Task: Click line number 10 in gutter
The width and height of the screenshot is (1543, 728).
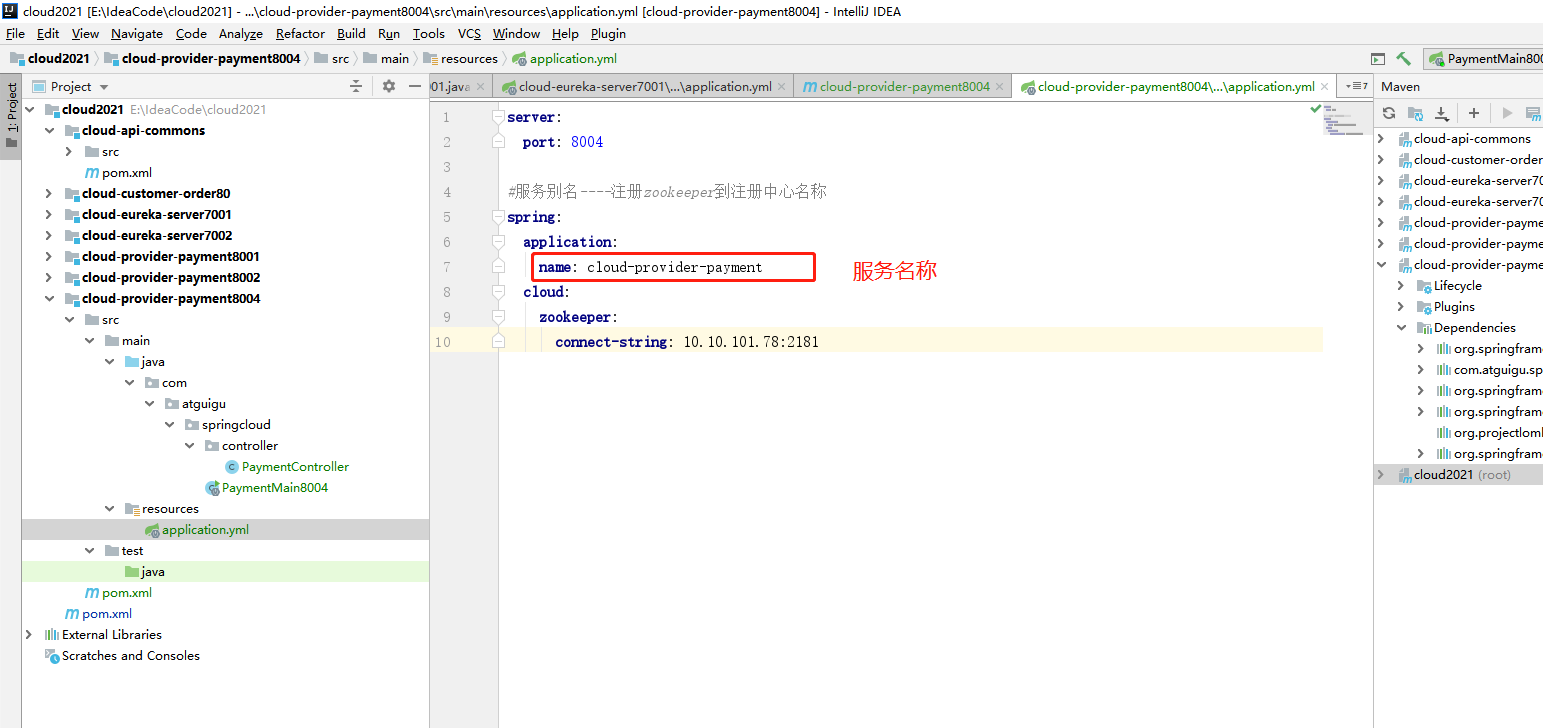Action: click(444, 342)
